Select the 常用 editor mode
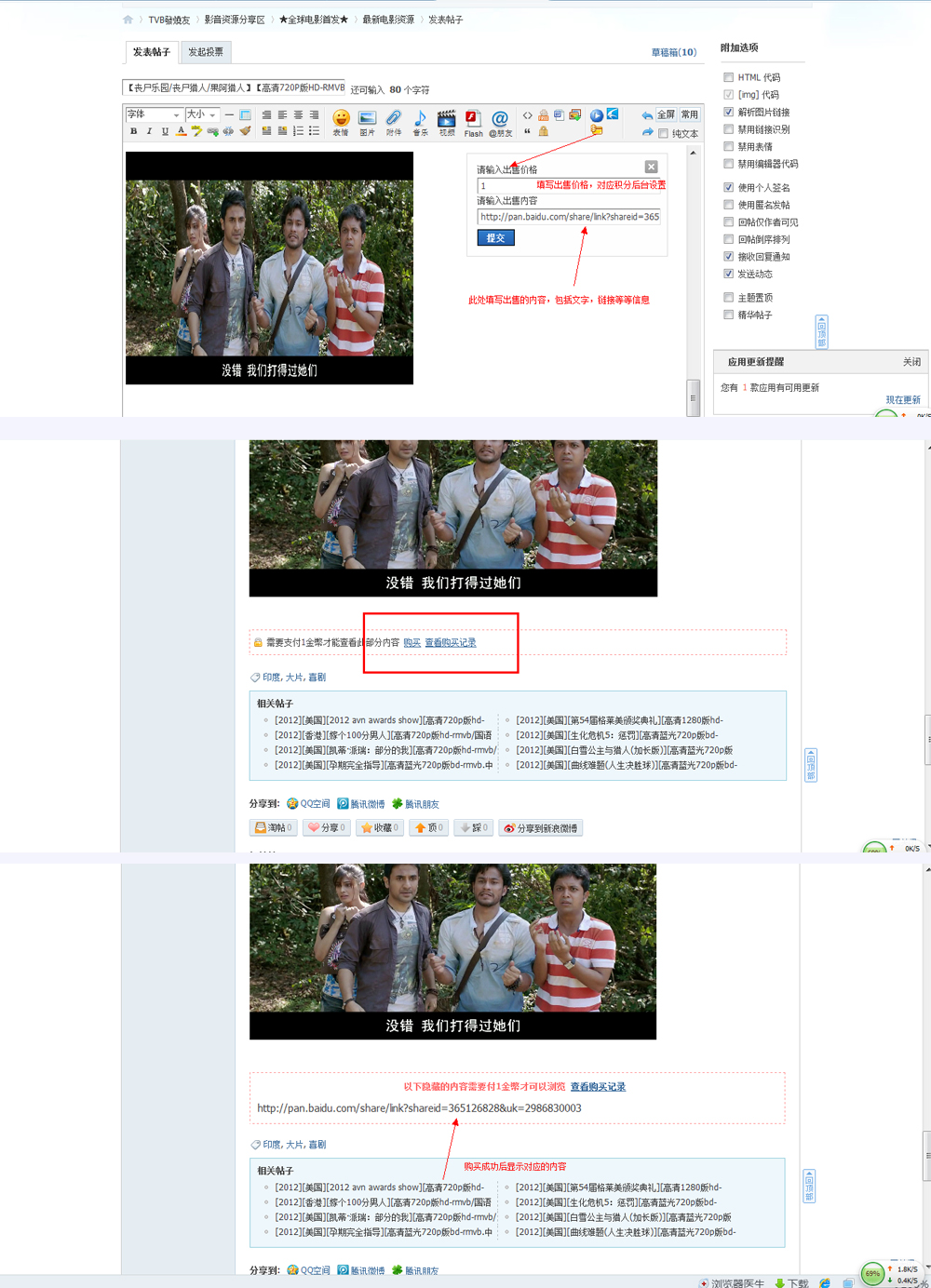This screenshot has height=1288, width=931. coord(689,114)
